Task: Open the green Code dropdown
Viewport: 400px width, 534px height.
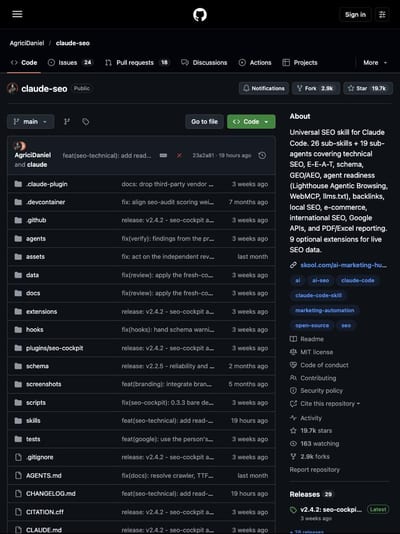Action: (251, 122)
